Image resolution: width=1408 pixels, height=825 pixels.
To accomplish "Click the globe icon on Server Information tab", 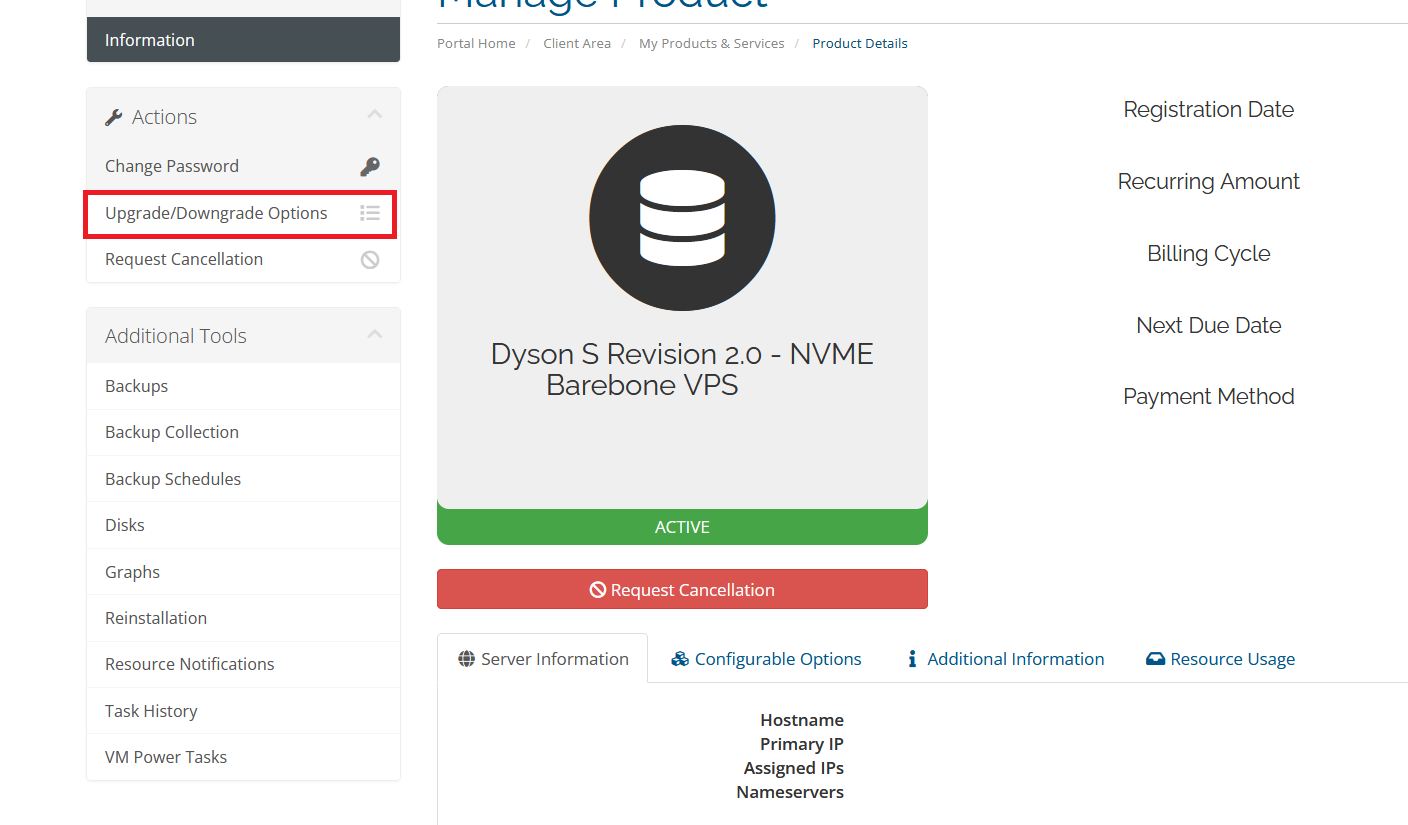I will click(466, 659).
